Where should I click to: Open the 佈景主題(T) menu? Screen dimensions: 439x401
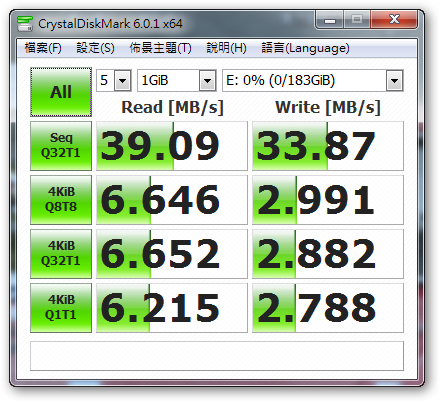tap(160, 48)
